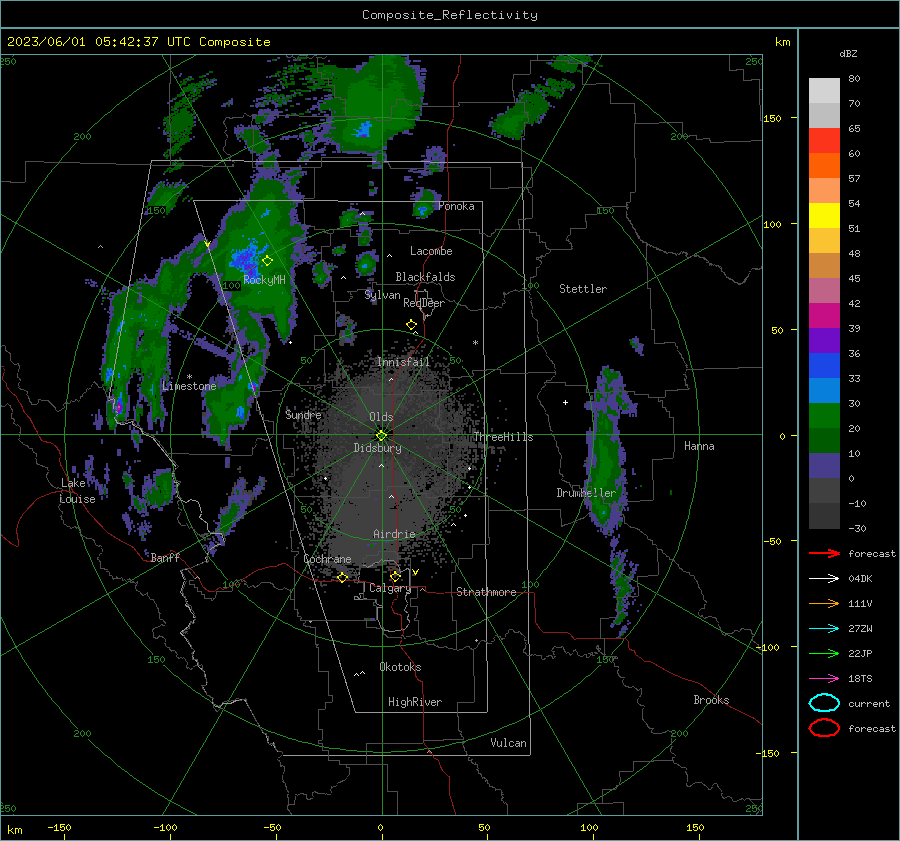Click the asterisk marker above Limestone
Viewport: 900px width, 841px height.
click(x=189, y=377)
